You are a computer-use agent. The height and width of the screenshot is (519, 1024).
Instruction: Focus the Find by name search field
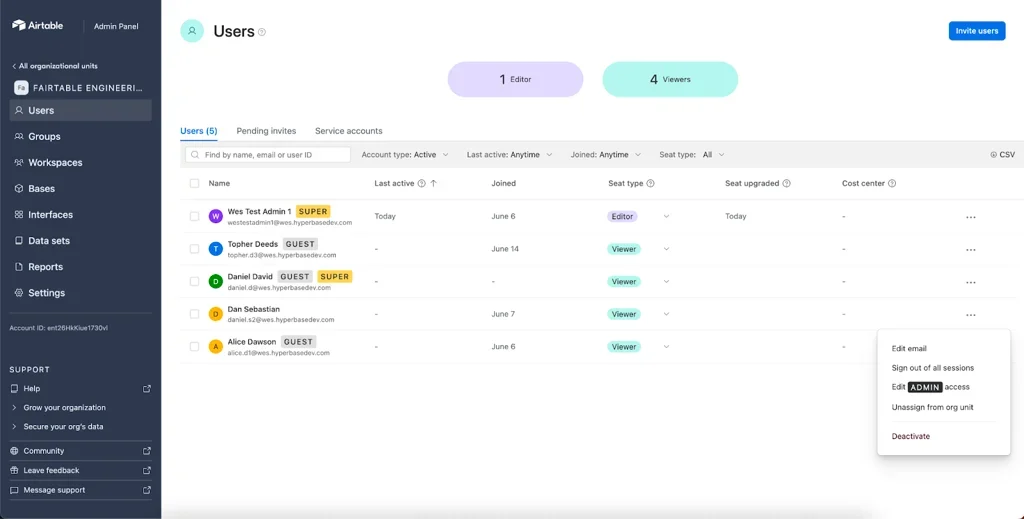(x=268, y=155)
